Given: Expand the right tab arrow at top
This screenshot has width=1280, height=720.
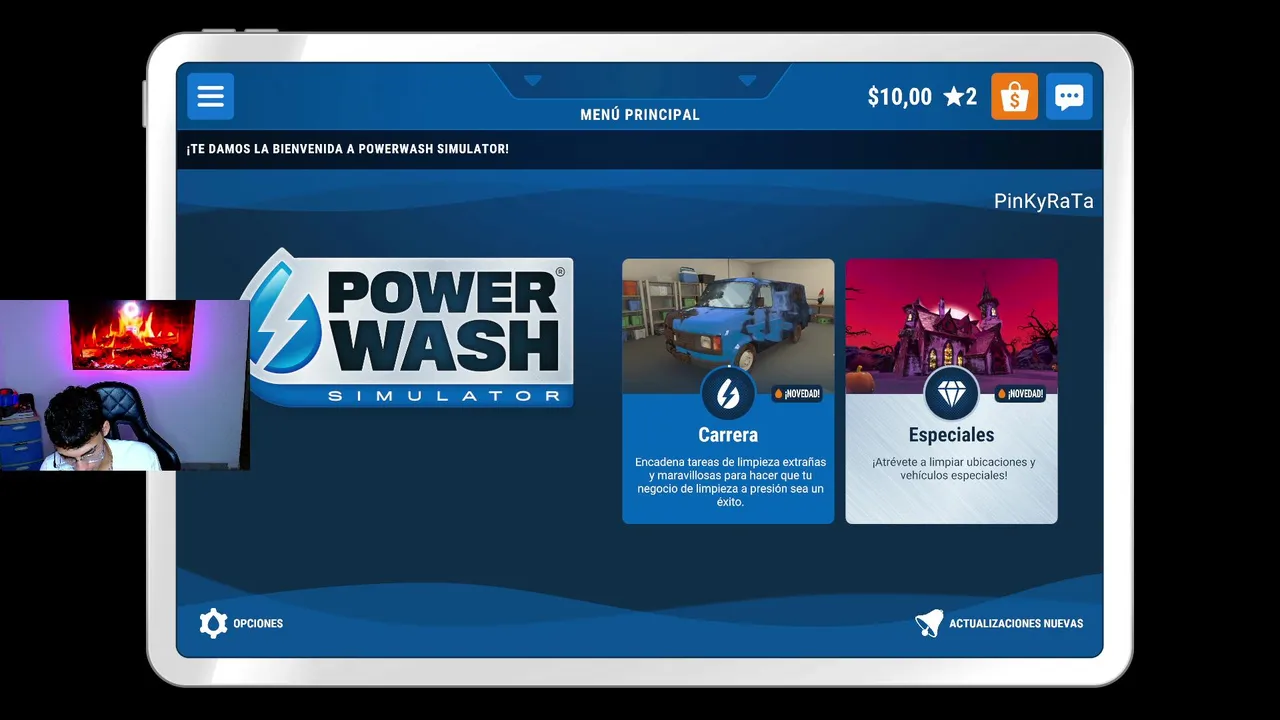Looking at the screenshot, I should (x=747, y=80).
